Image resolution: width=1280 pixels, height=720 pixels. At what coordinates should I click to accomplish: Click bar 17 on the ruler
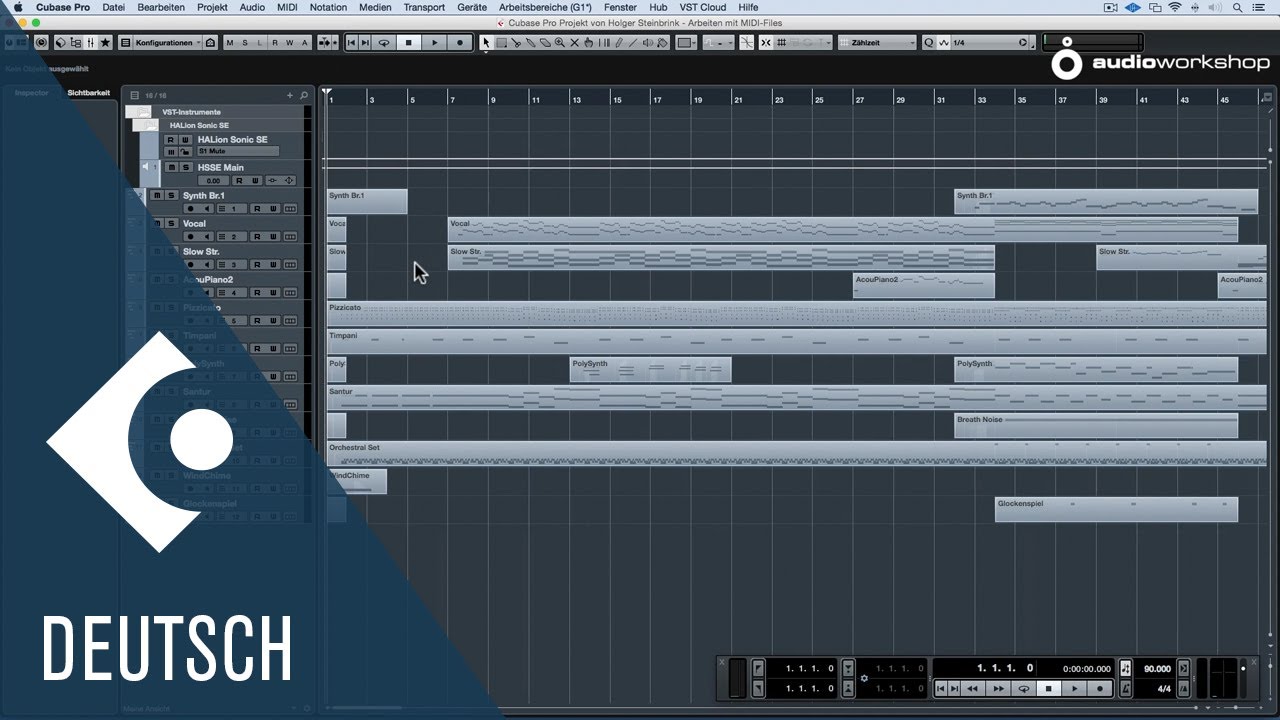point(657,100)
